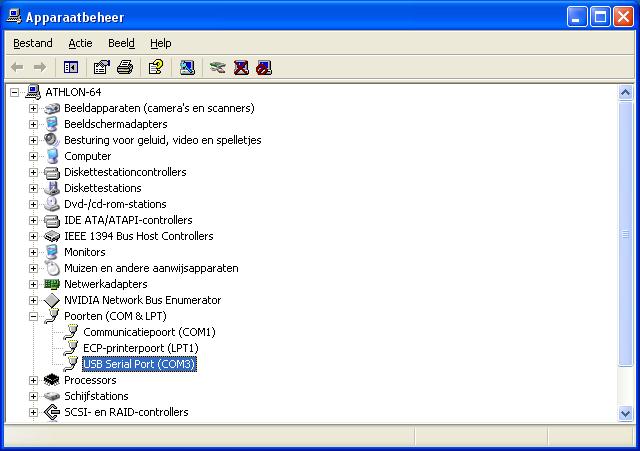Click the Forward arrow toolbar button
The image size is (640, 451).
coord(40,67)
